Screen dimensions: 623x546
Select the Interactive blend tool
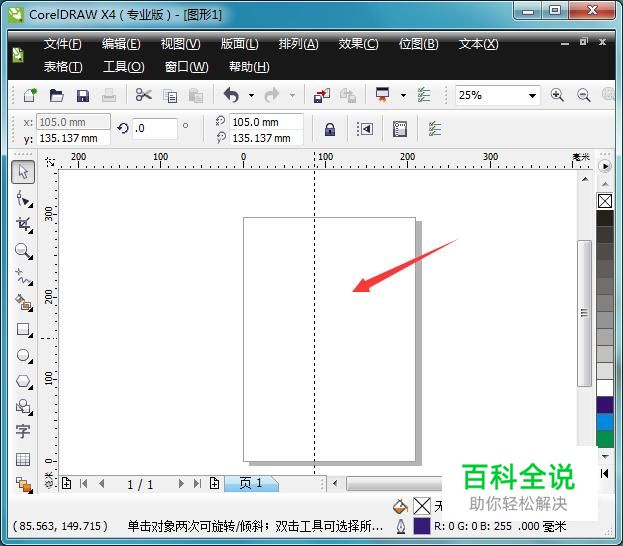point(24,485)
